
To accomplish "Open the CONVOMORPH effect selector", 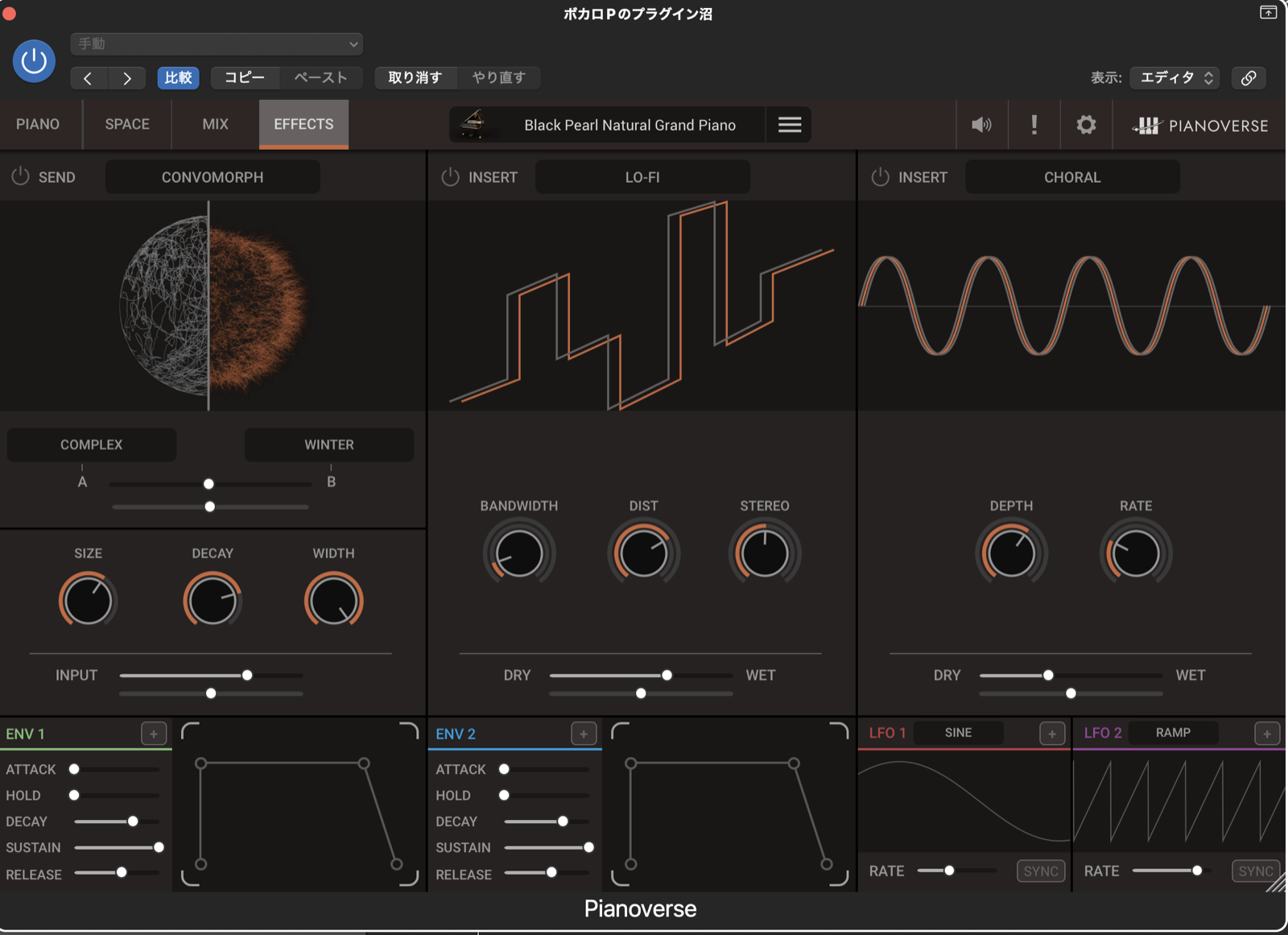I will pyautogui.click(x=213, y=177).
